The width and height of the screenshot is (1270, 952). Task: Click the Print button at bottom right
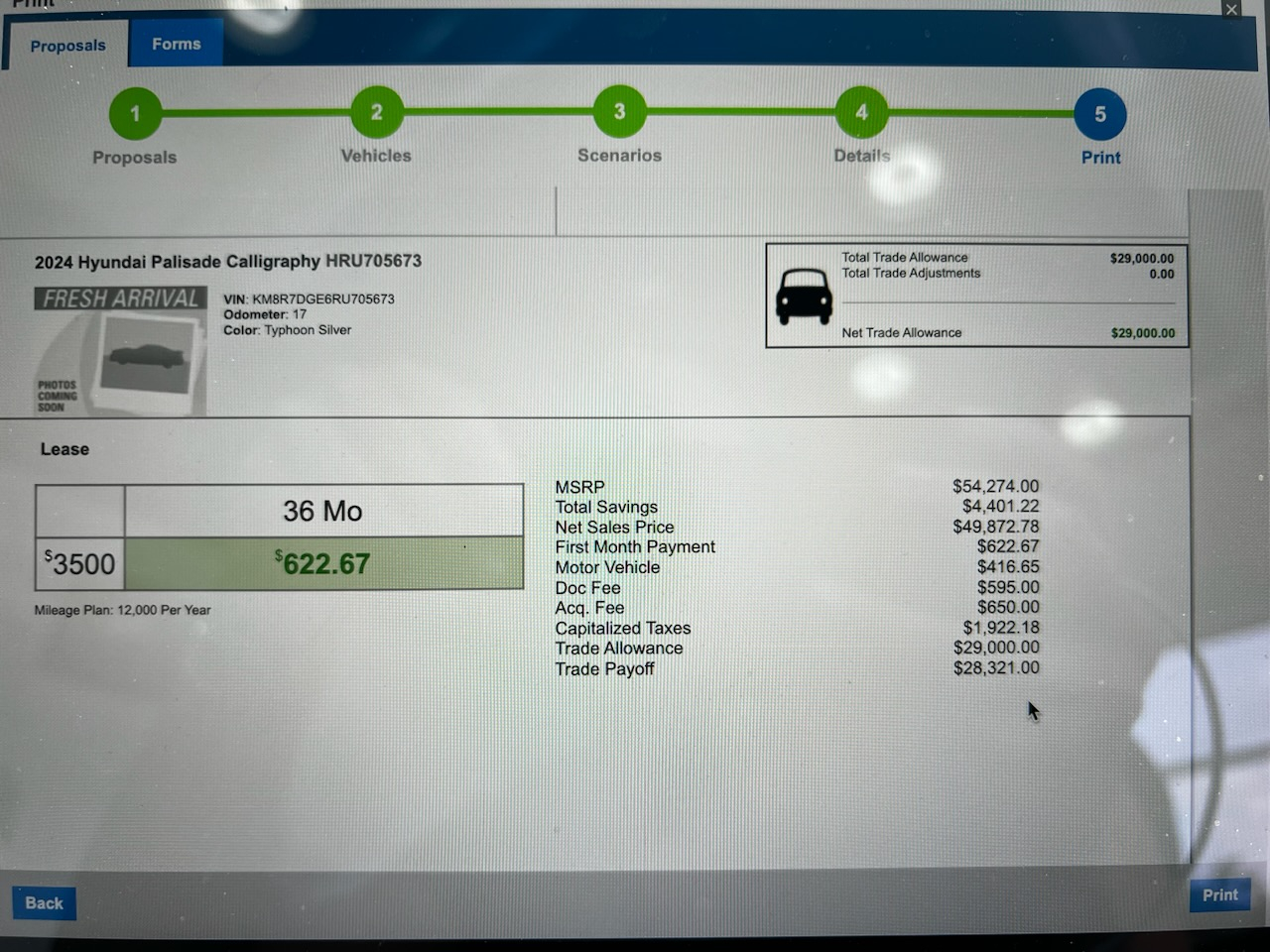pos(1219,894)
